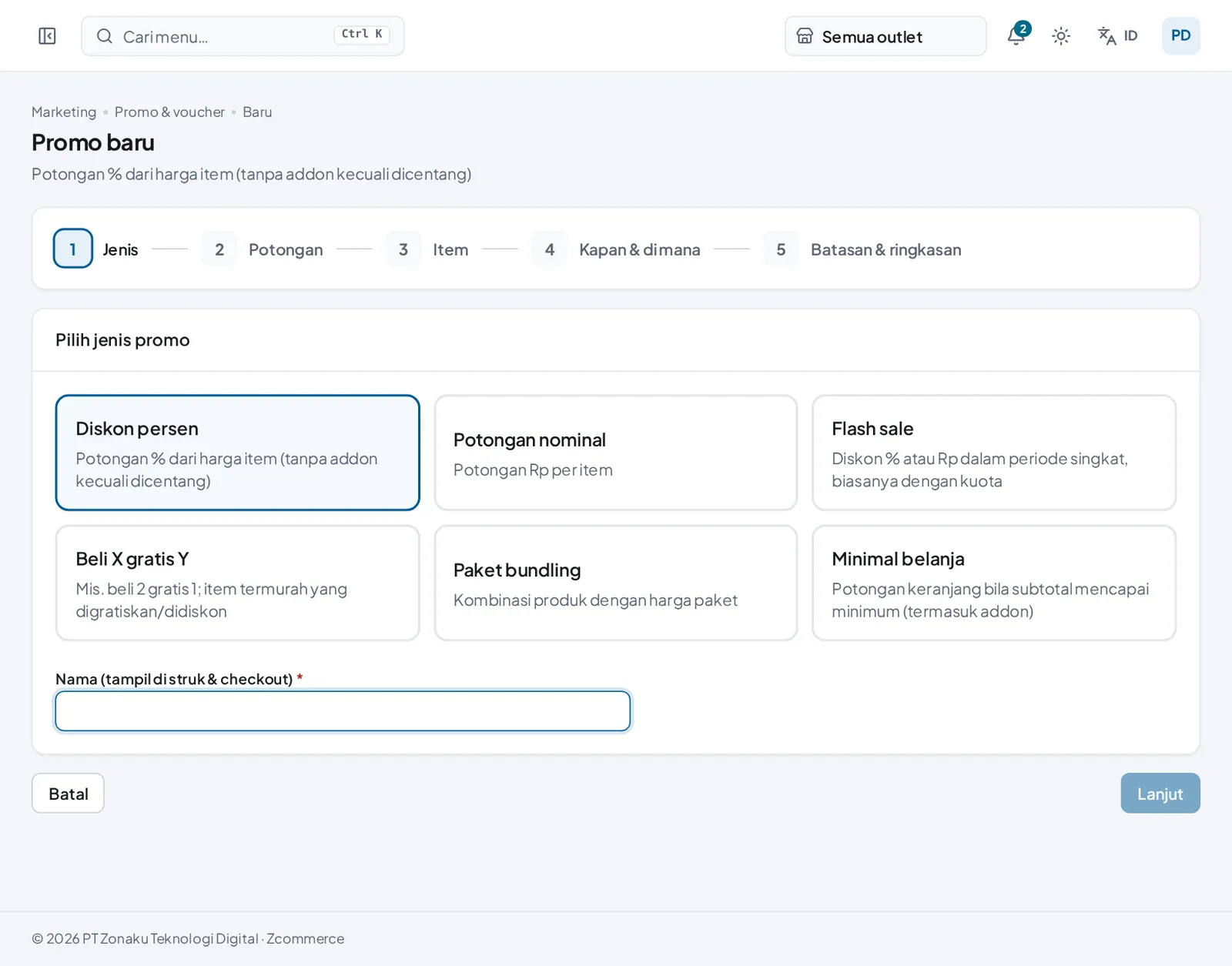Screen dimensions: 1232x966
Task: Choose the Paket bundling card
Action: (615, 583)
